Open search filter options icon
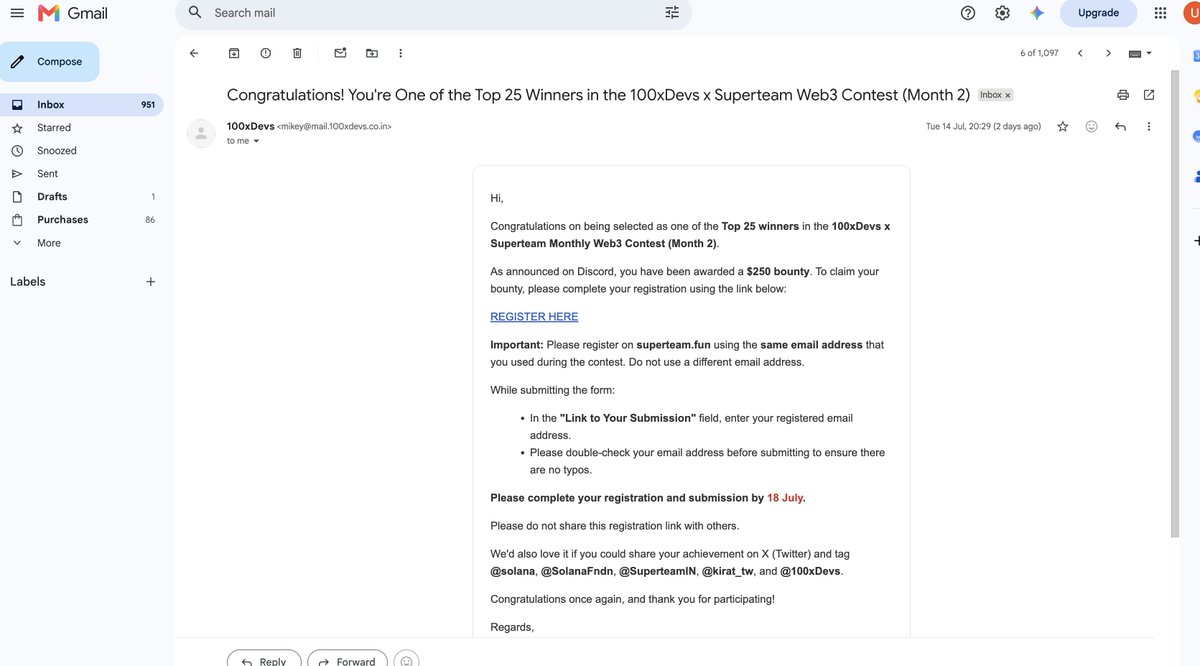 tap(672, 13)
